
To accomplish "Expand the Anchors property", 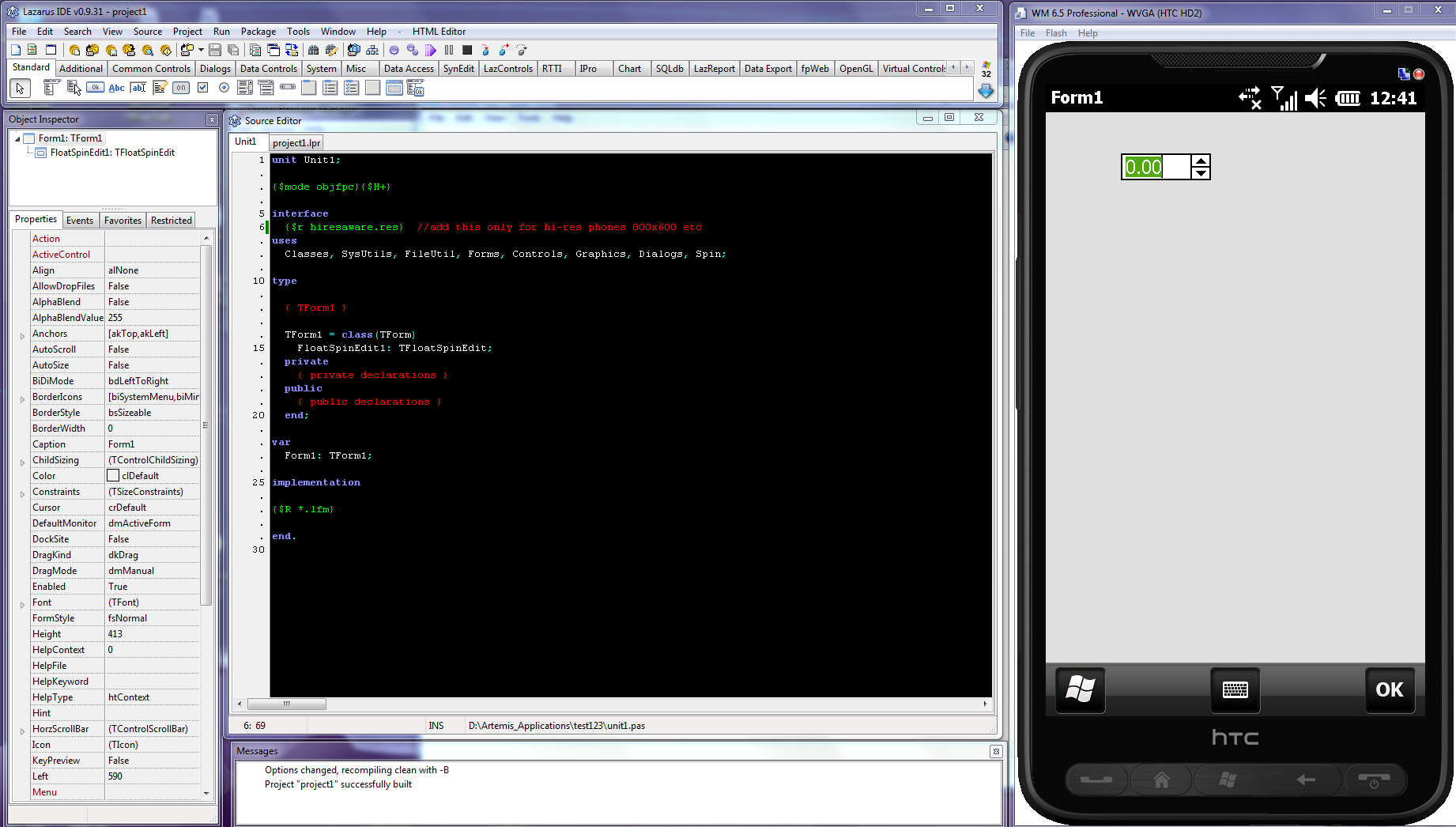I will coord(22,335).
